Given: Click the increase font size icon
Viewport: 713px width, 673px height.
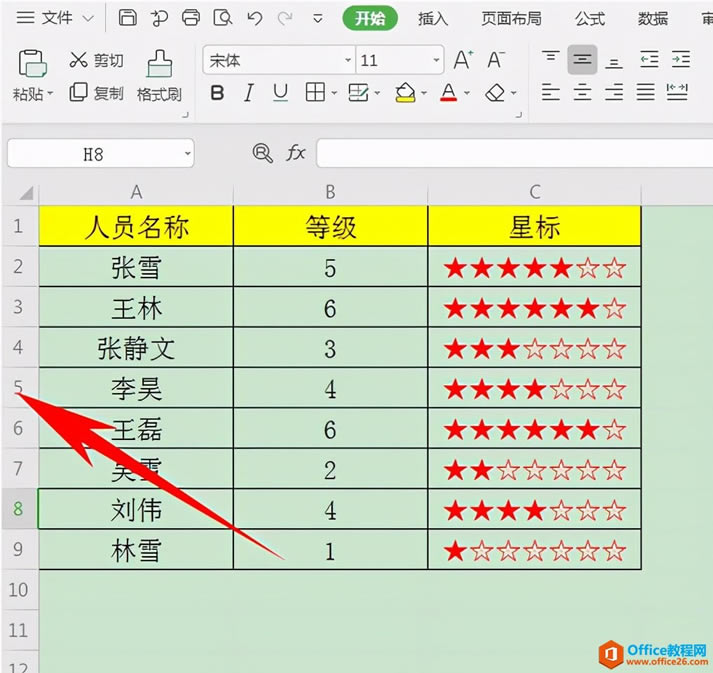Looking at the screenshot, I should (x=463, y=61).
